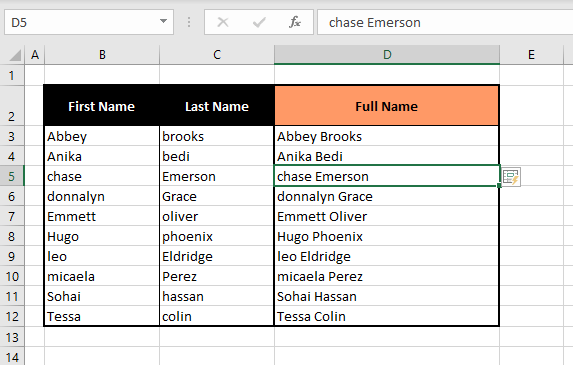Screen dimensions: 573x365
Task: Select row 12 header
Action: pos(12,316)
